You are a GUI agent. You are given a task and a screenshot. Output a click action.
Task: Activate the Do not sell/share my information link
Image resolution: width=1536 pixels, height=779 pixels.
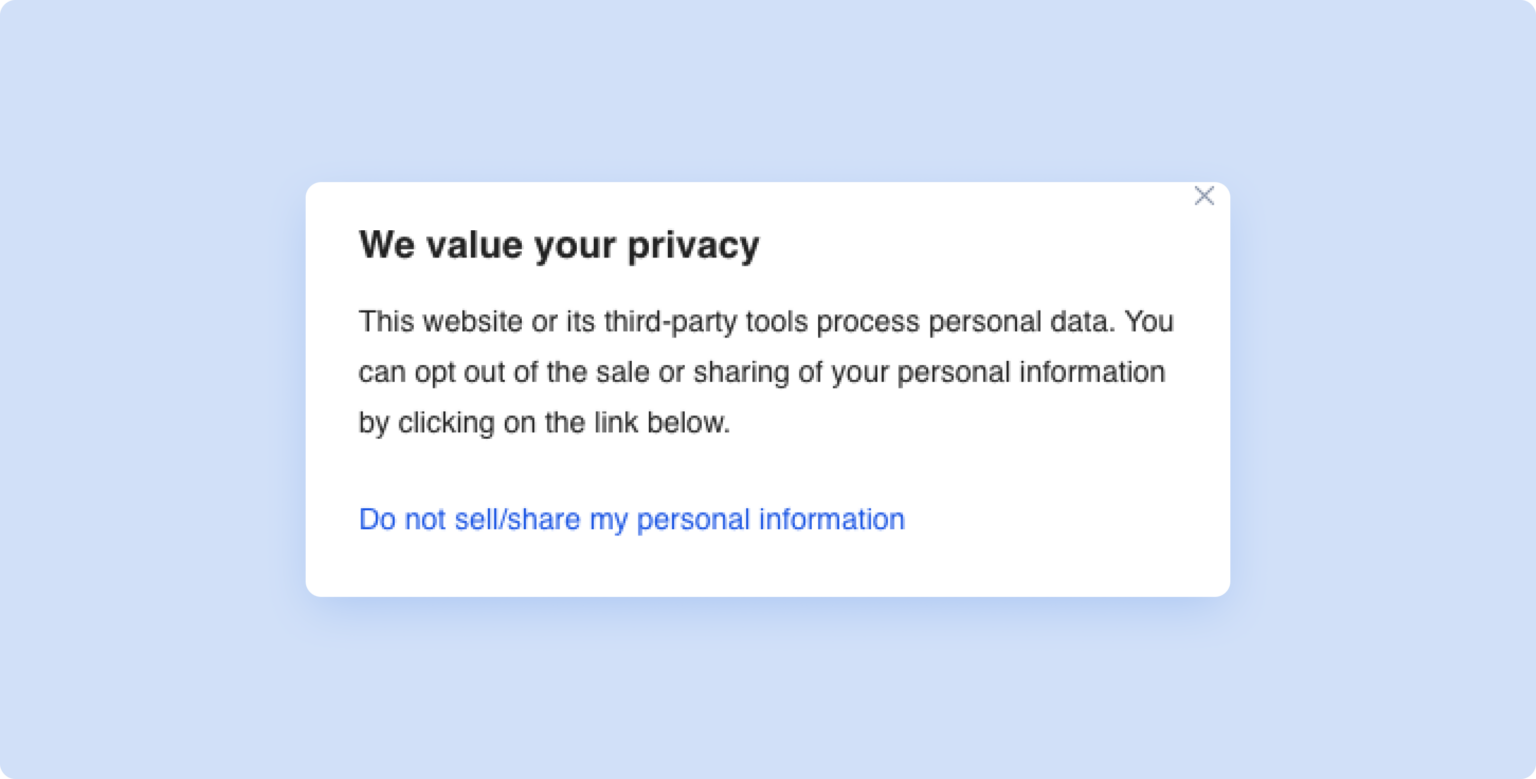point(631,519)
